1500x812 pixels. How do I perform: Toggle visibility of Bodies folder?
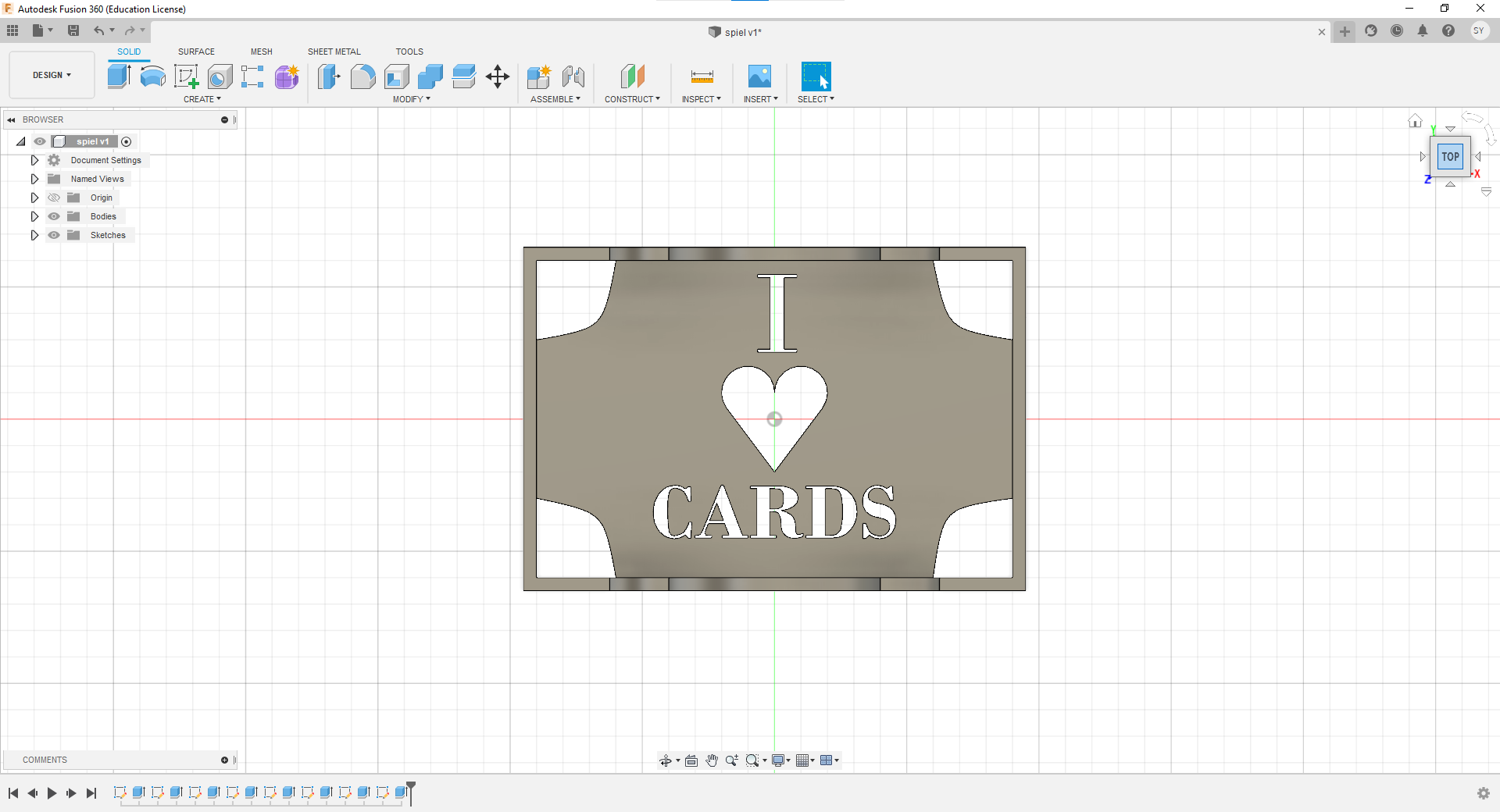(x=54, y=216)
